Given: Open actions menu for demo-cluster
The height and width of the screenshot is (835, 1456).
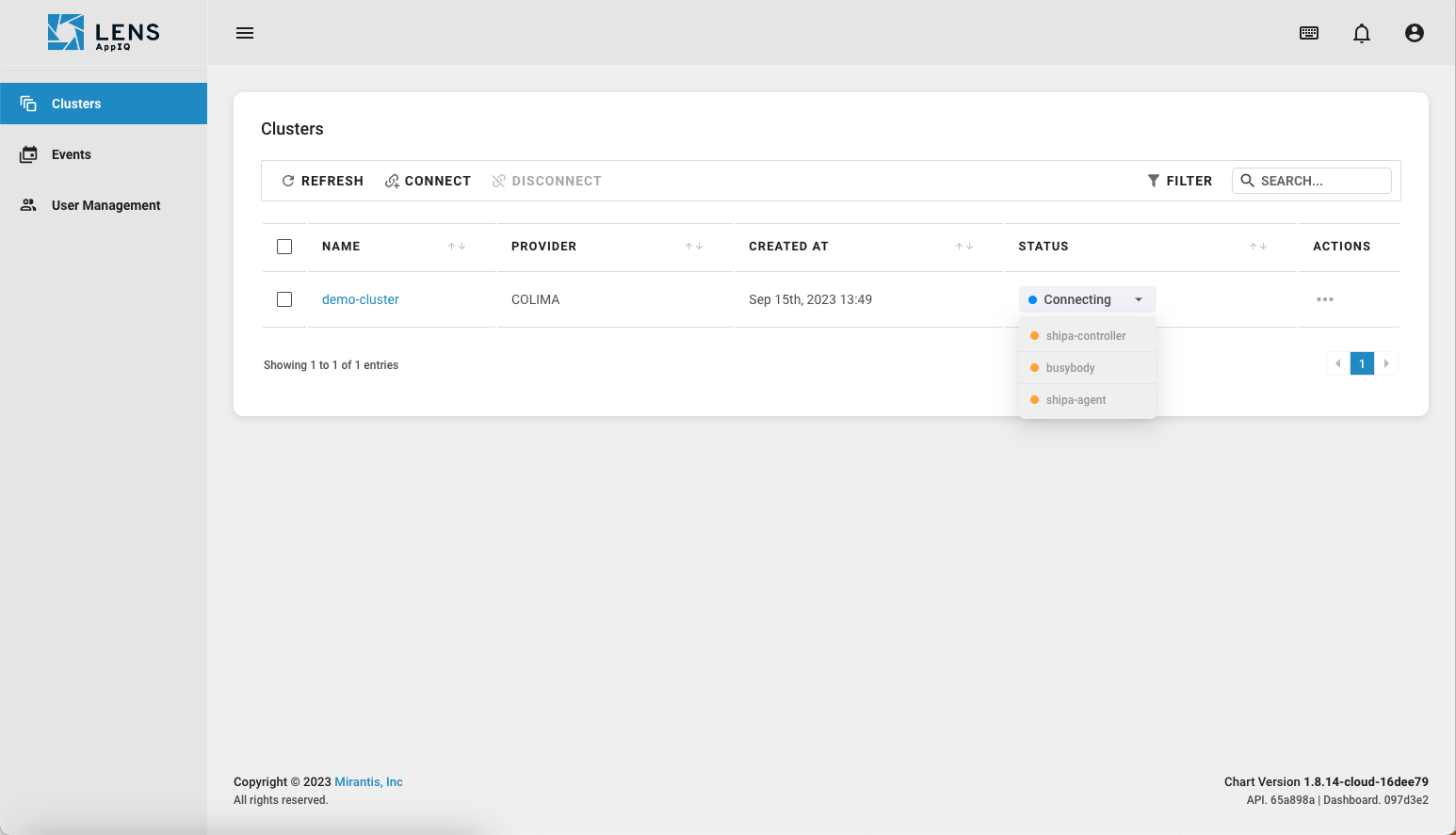Looking at the screenshot, I should pos(1325,299).
